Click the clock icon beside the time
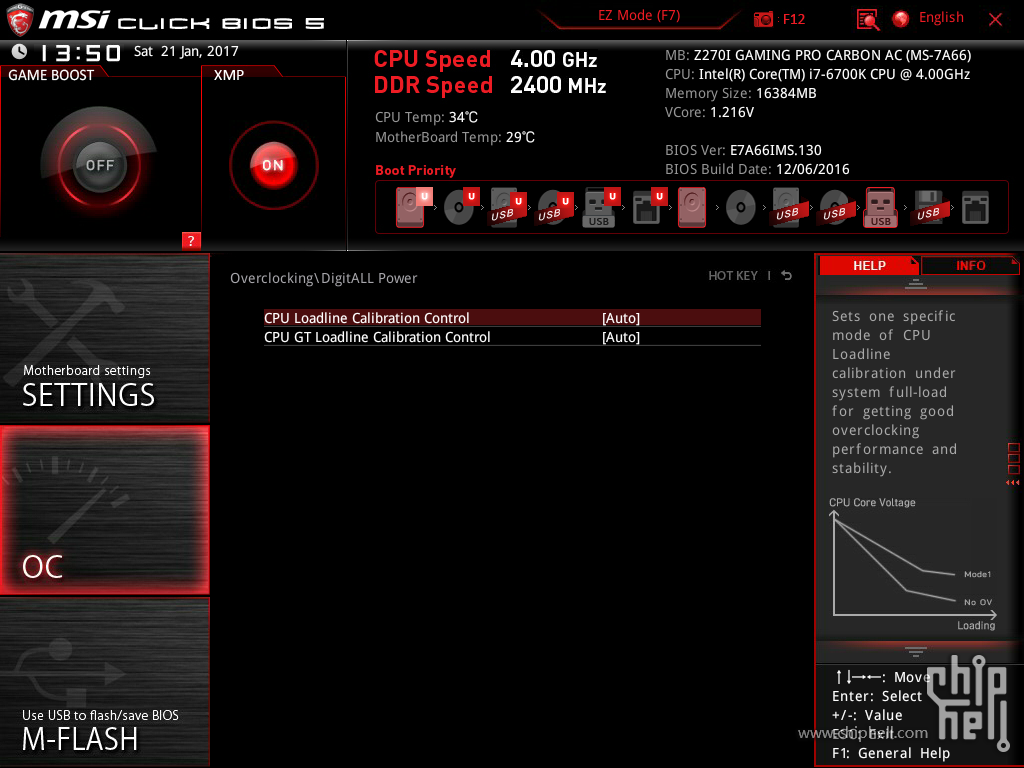Image resolution: width=1024 pixels, height=768 pixels. [20, 51]
